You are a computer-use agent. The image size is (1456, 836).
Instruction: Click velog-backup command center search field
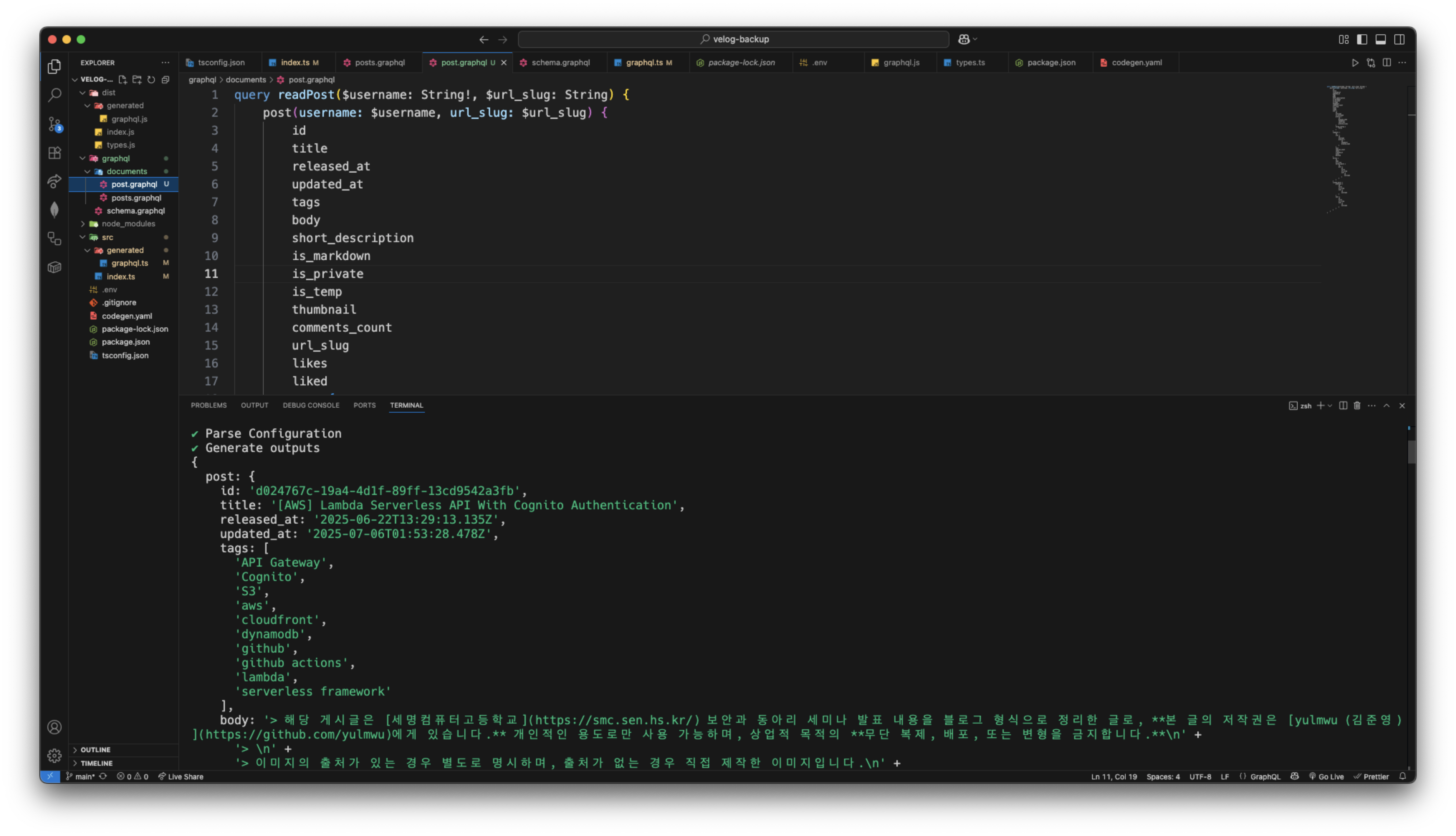coord(733,39)
